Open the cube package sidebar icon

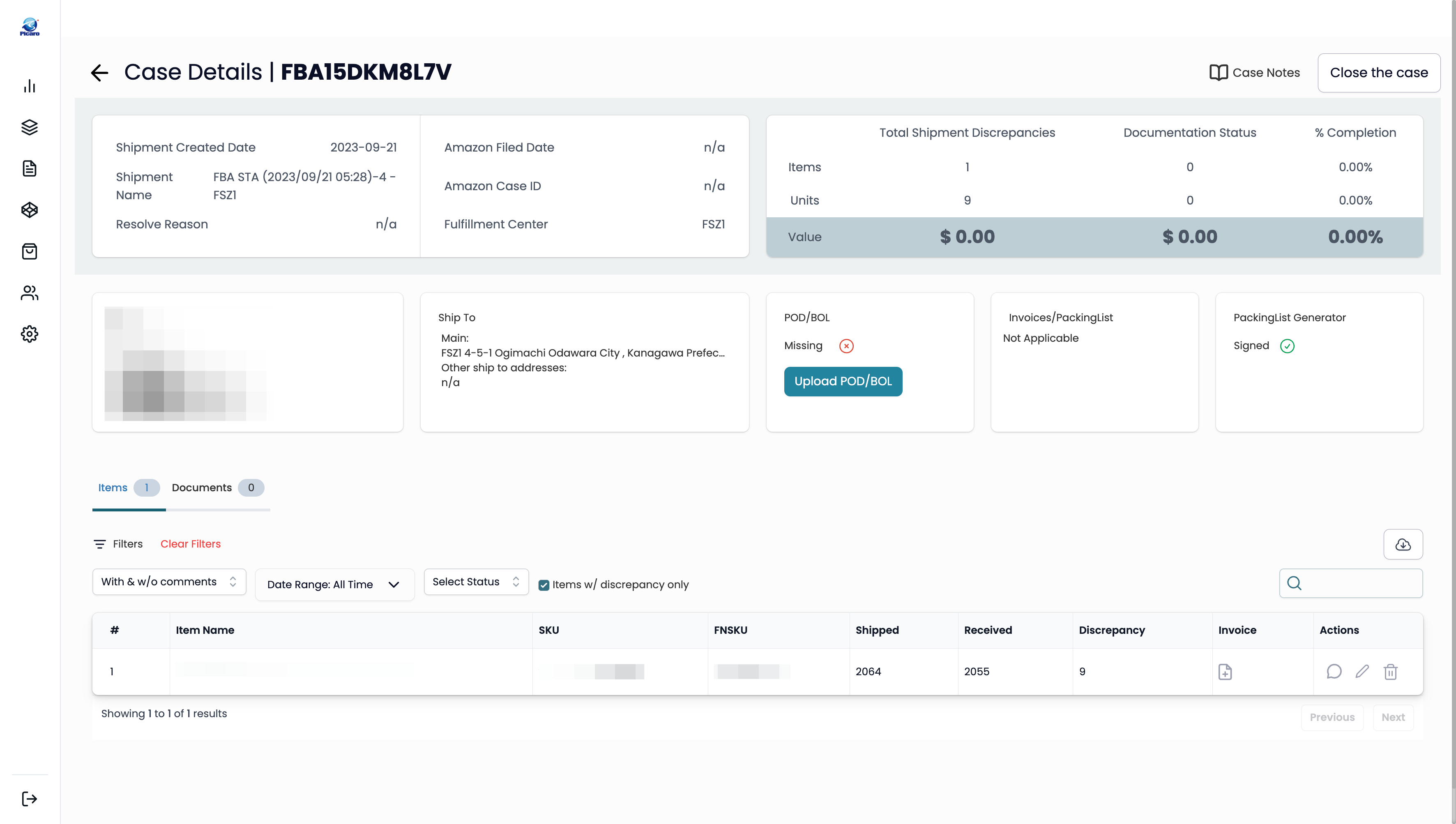30,210
